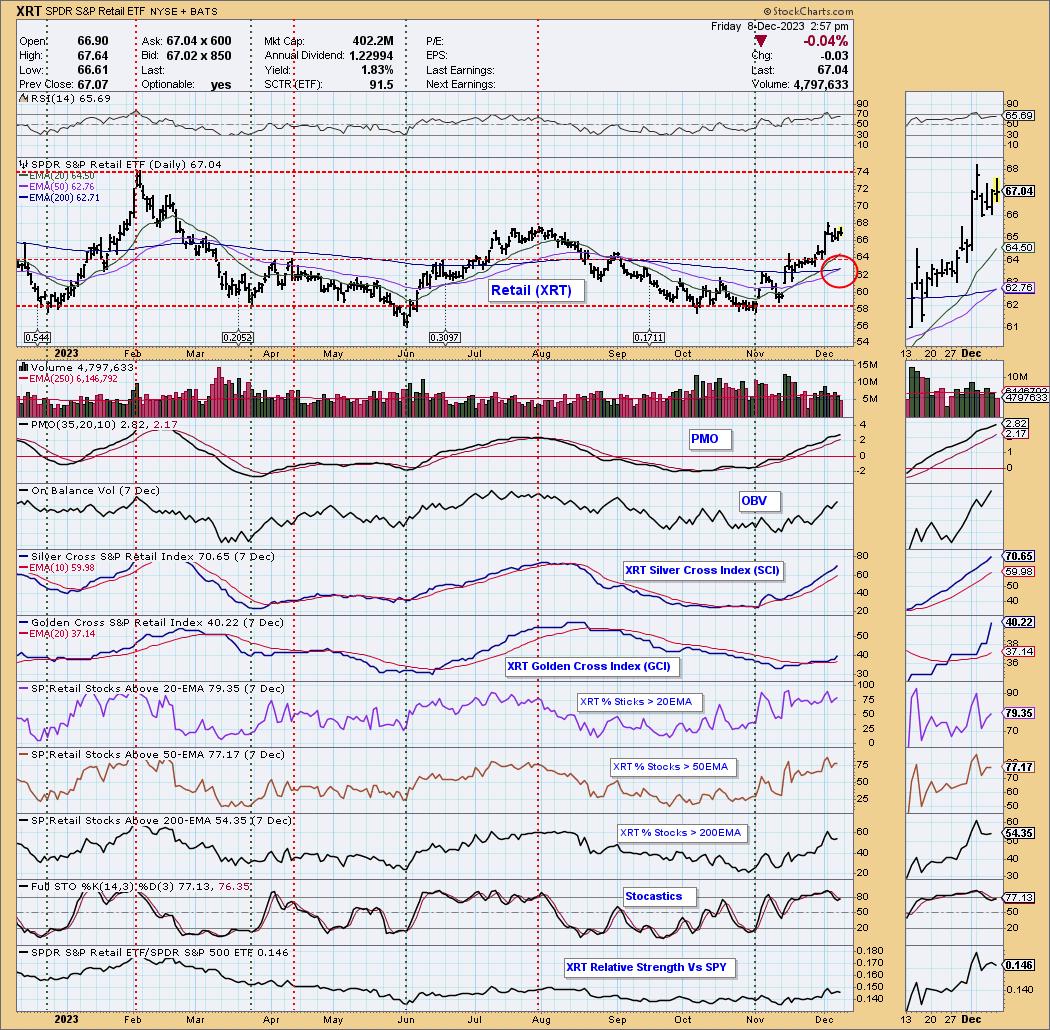The image size is (1050, 1030).
Task: Click the 2.82 PMO value tag
Action: [x=1017, y=424]
